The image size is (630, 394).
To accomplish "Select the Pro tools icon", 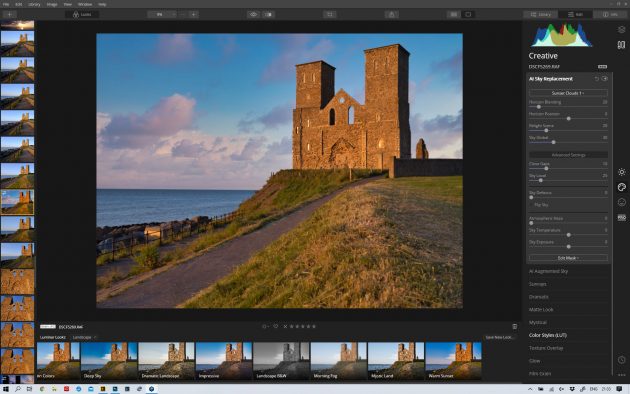I will point(622,217).
